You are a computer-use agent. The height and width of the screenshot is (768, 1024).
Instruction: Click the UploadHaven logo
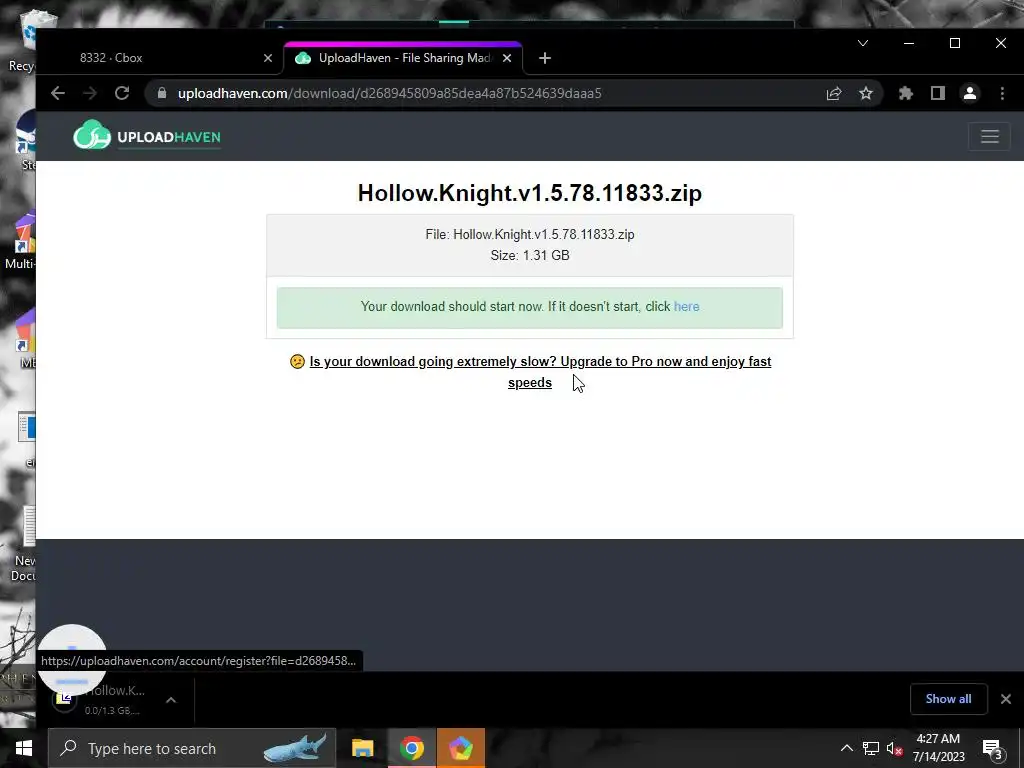click(x=147, y=135)
